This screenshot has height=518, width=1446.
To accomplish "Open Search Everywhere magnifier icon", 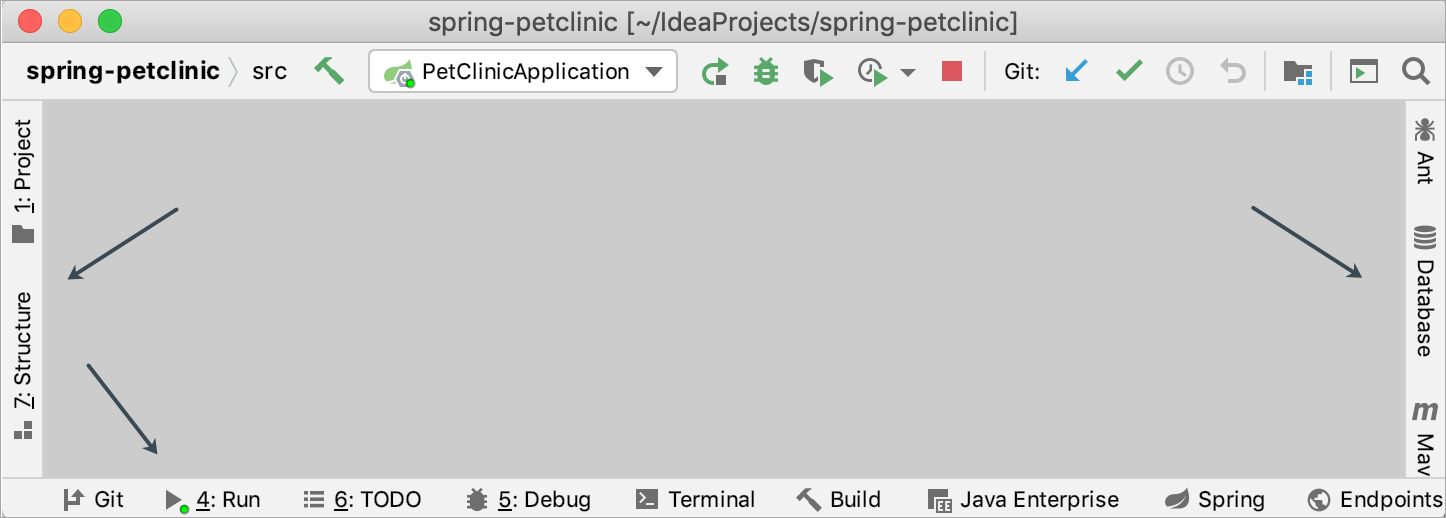I will click(1415, 71).
